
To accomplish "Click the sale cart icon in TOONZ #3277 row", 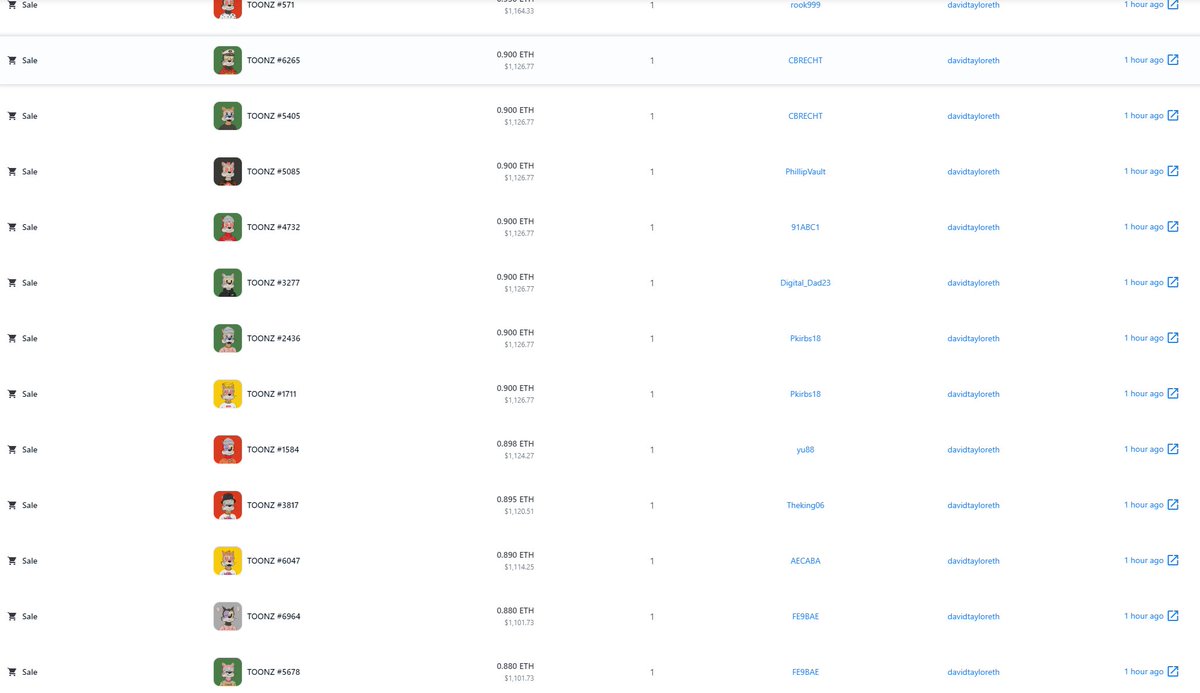I will [12, 283].
